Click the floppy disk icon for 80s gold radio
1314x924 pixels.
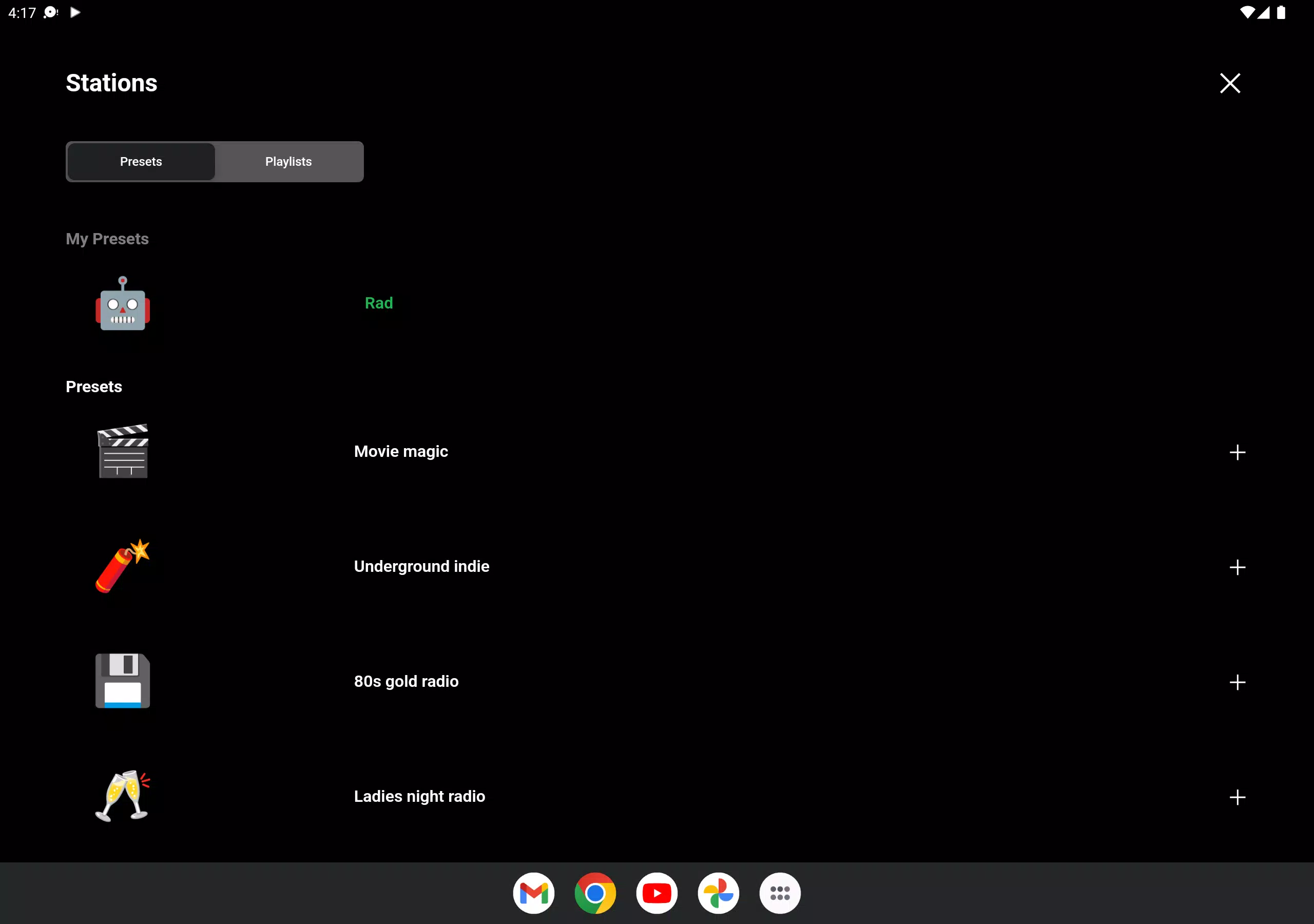point(123,681)
